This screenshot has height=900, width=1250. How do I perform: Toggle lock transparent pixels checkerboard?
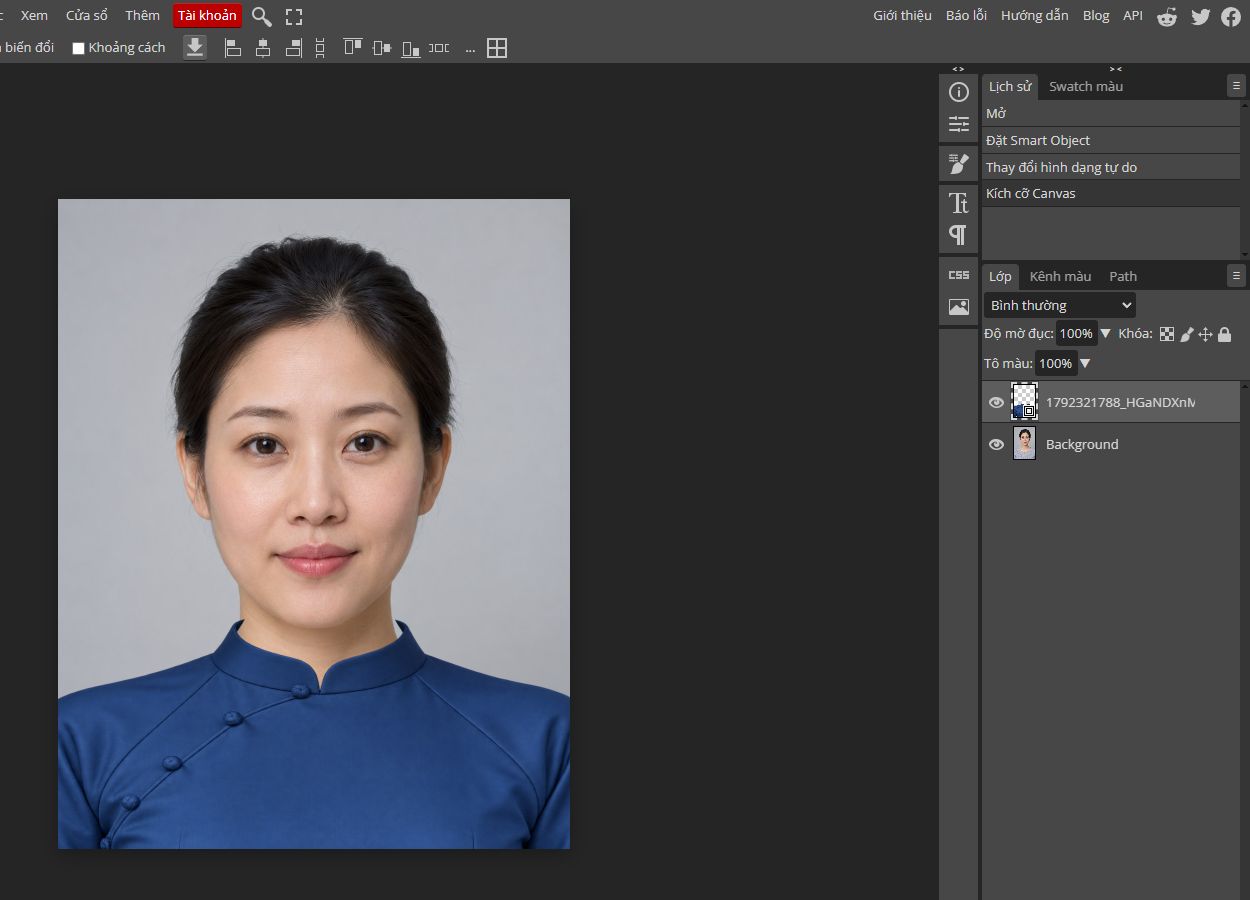1167,334
